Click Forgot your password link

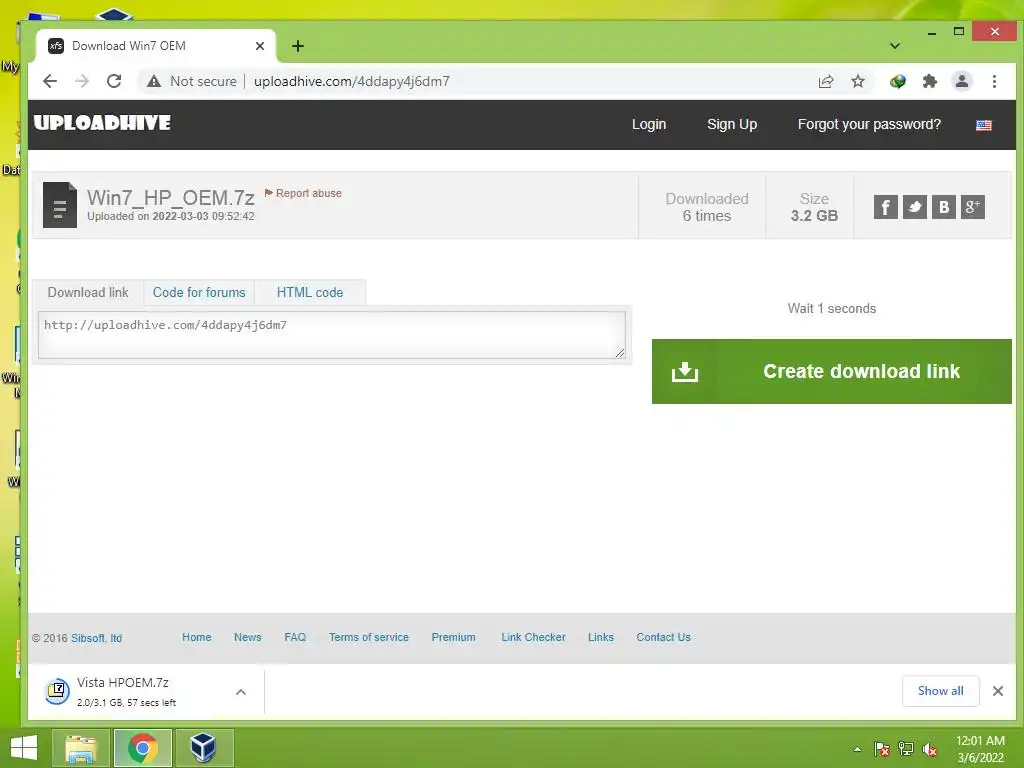point(869,124)
